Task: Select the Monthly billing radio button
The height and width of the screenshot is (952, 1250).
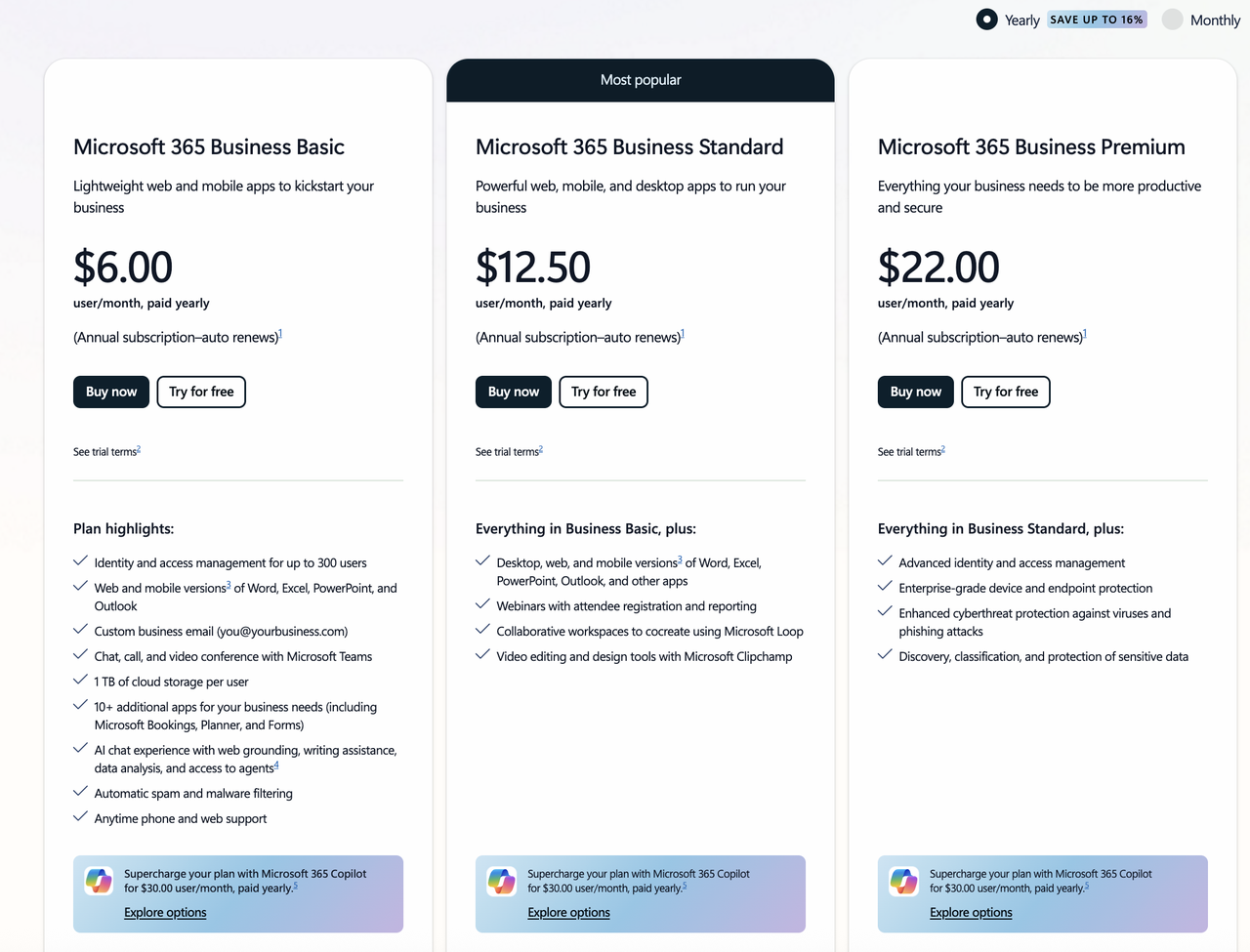Action: [x=1173, y=20]
